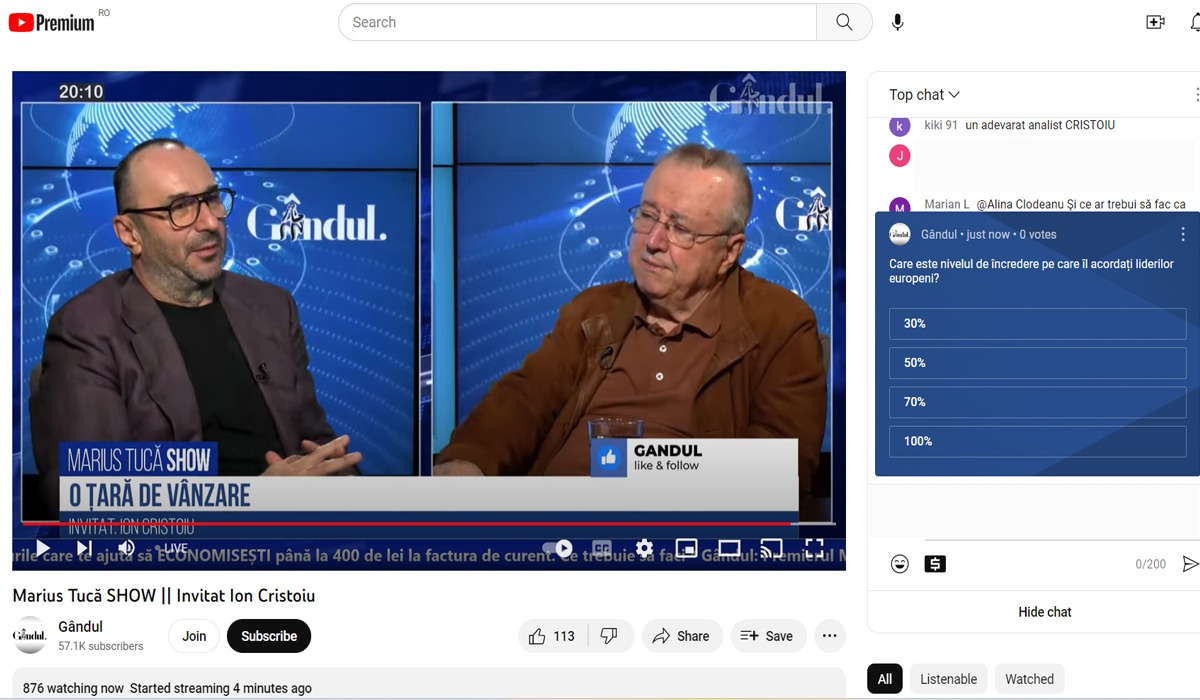This screenshot has width=1200, height=700.
Task: Switch to miniplayer mode
Action: (686, 548)
